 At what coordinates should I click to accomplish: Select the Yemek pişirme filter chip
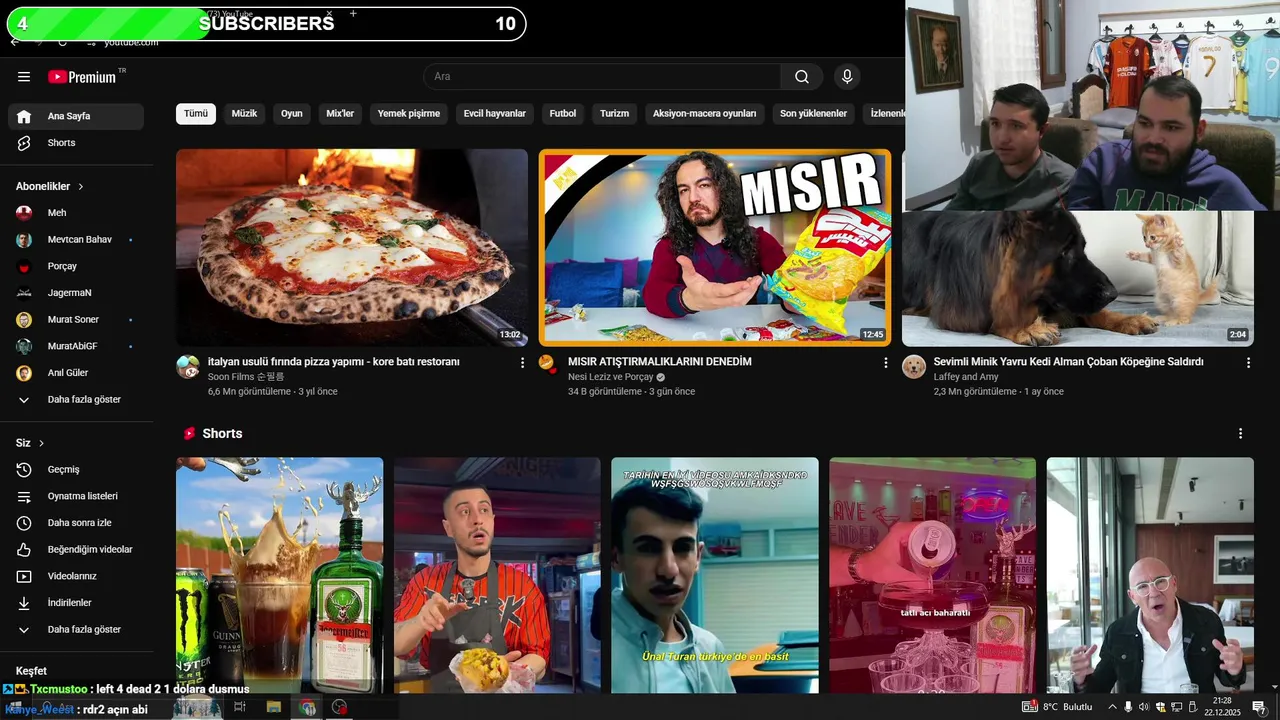point(409,114)
